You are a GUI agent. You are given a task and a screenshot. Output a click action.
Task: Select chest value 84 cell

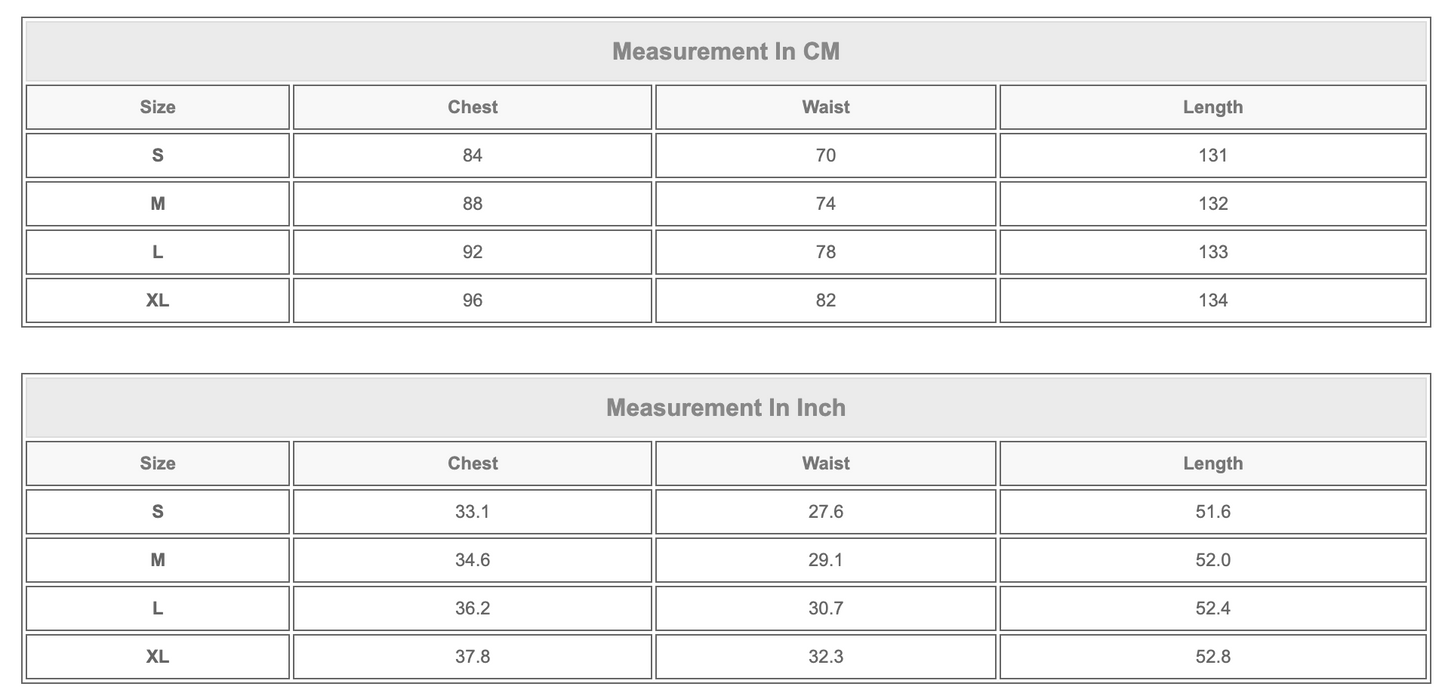(x=472, y=155)
